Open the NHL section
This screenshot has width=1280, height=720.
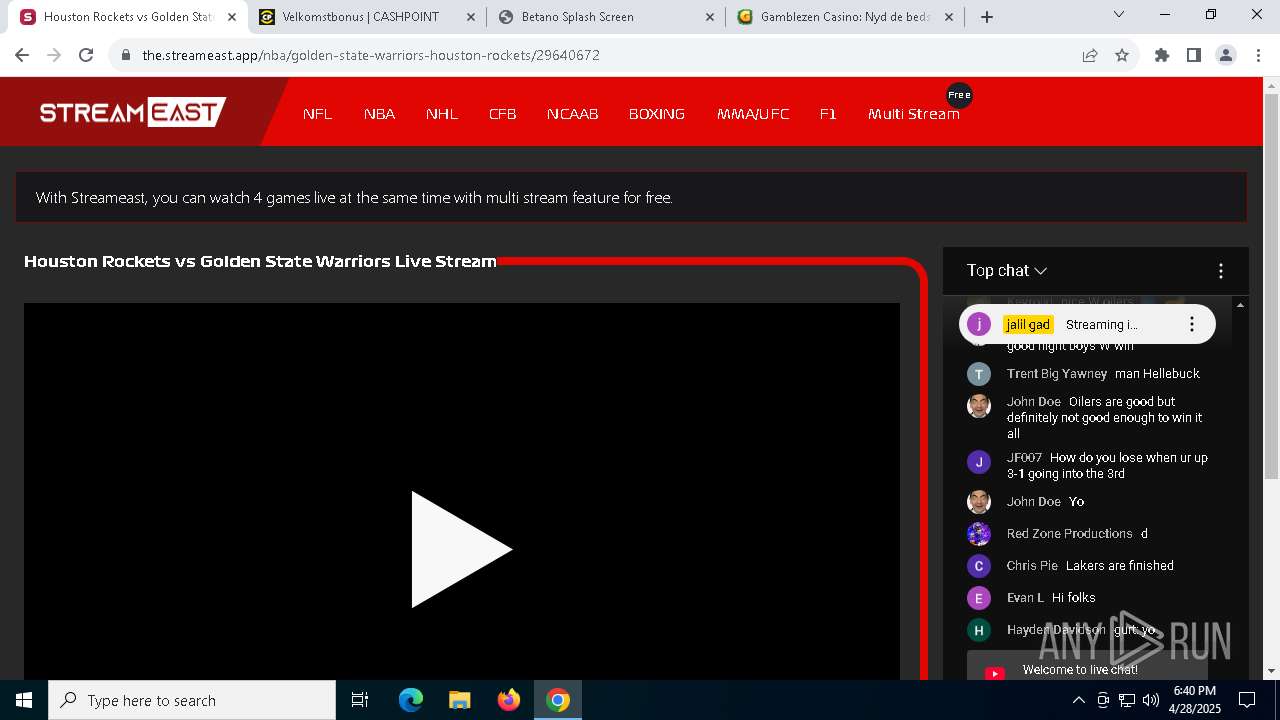pyautogui.click(x=442, y=114)
